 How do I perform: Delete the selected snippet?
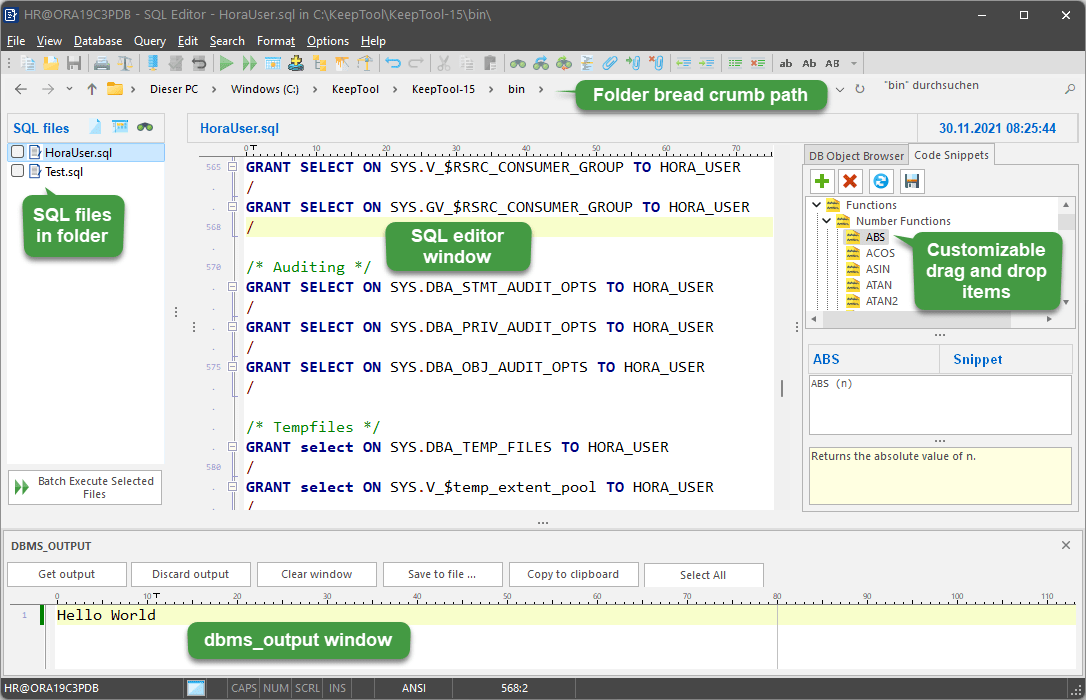(852, 181)
